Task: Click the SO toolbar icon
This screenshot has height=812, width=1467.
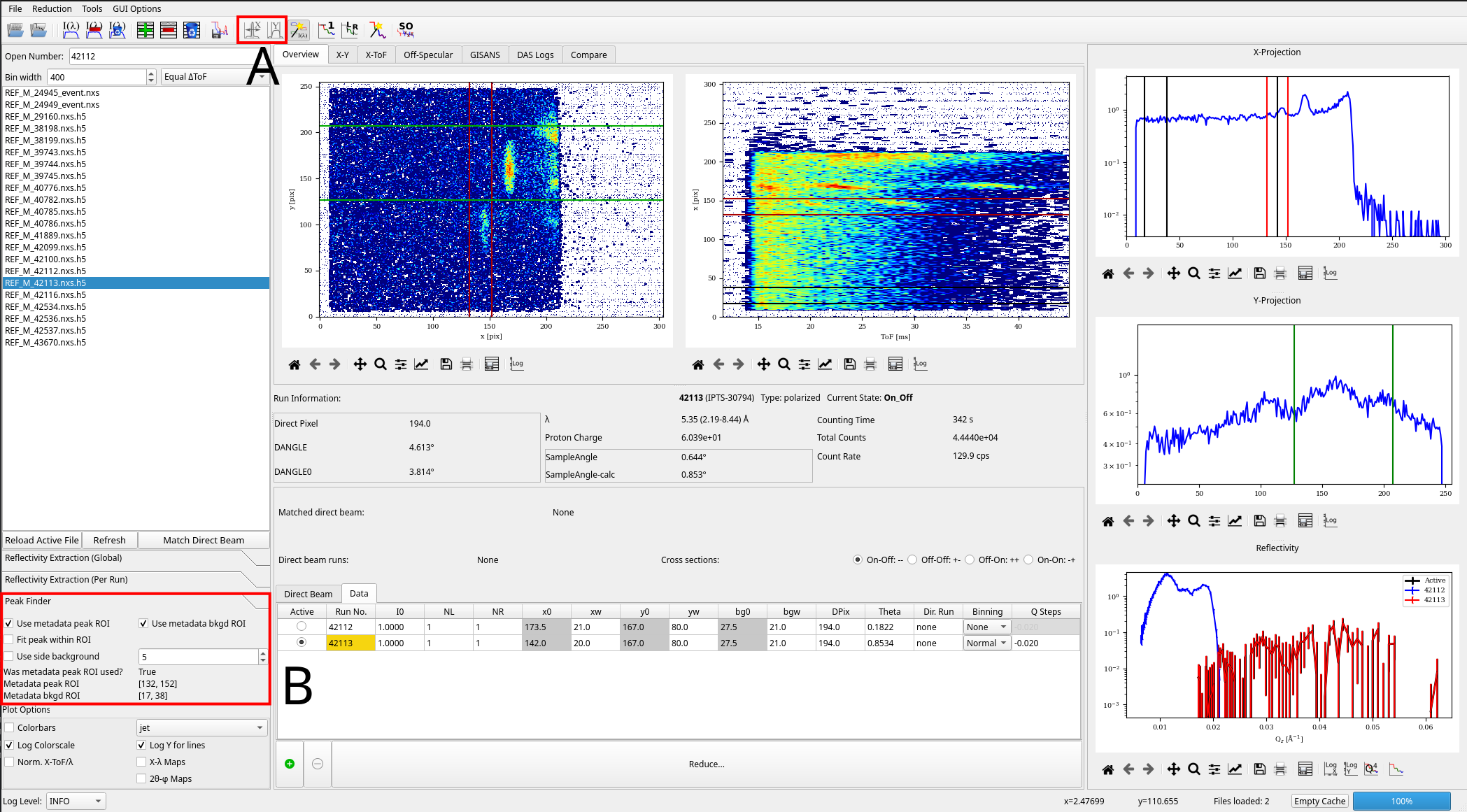Action: (406, 29)
